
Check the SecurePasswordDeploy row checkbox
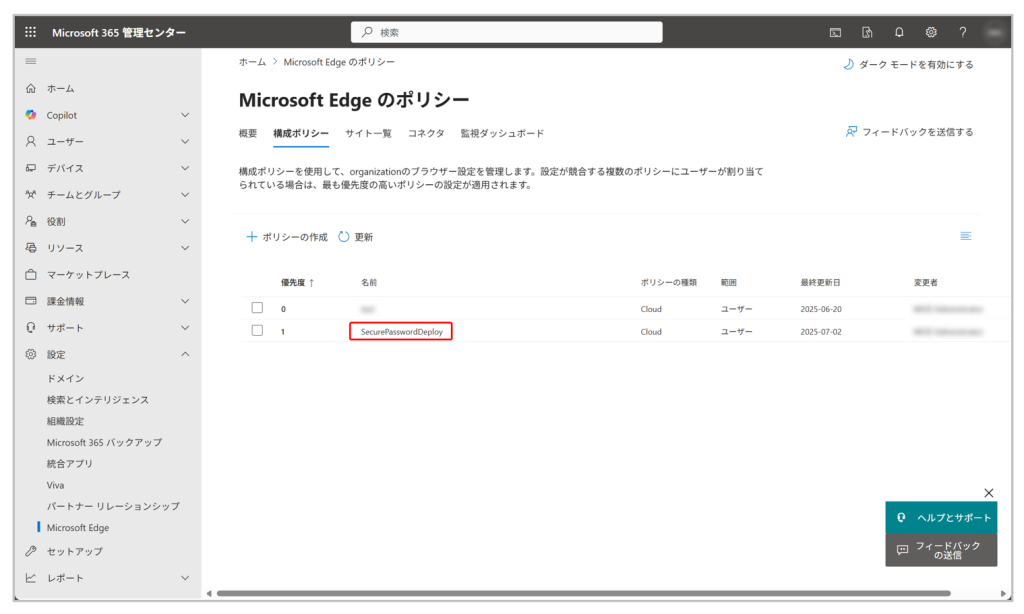click(257, 331)
